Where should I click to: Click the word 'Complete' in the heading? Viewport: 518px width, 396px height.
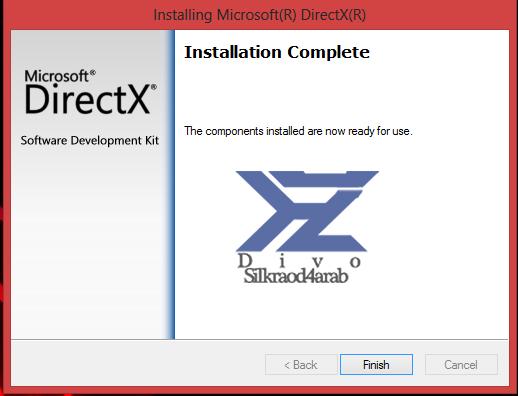tap(328, 52)
